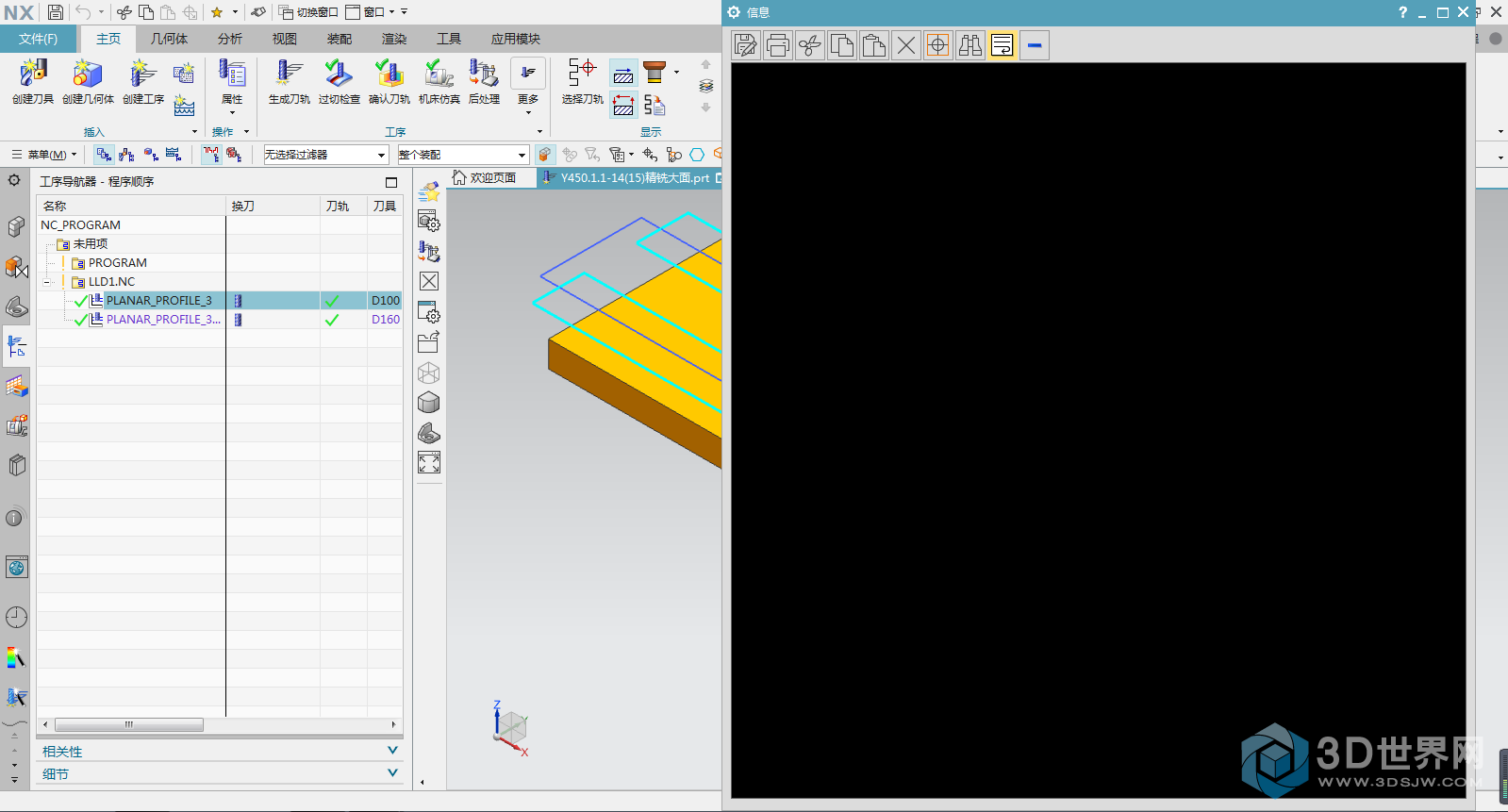Collapse the LLD1.NC tree node
The width and height of the screenshot is (1508, 812).
pyautogui.click(x=47, y=282)
